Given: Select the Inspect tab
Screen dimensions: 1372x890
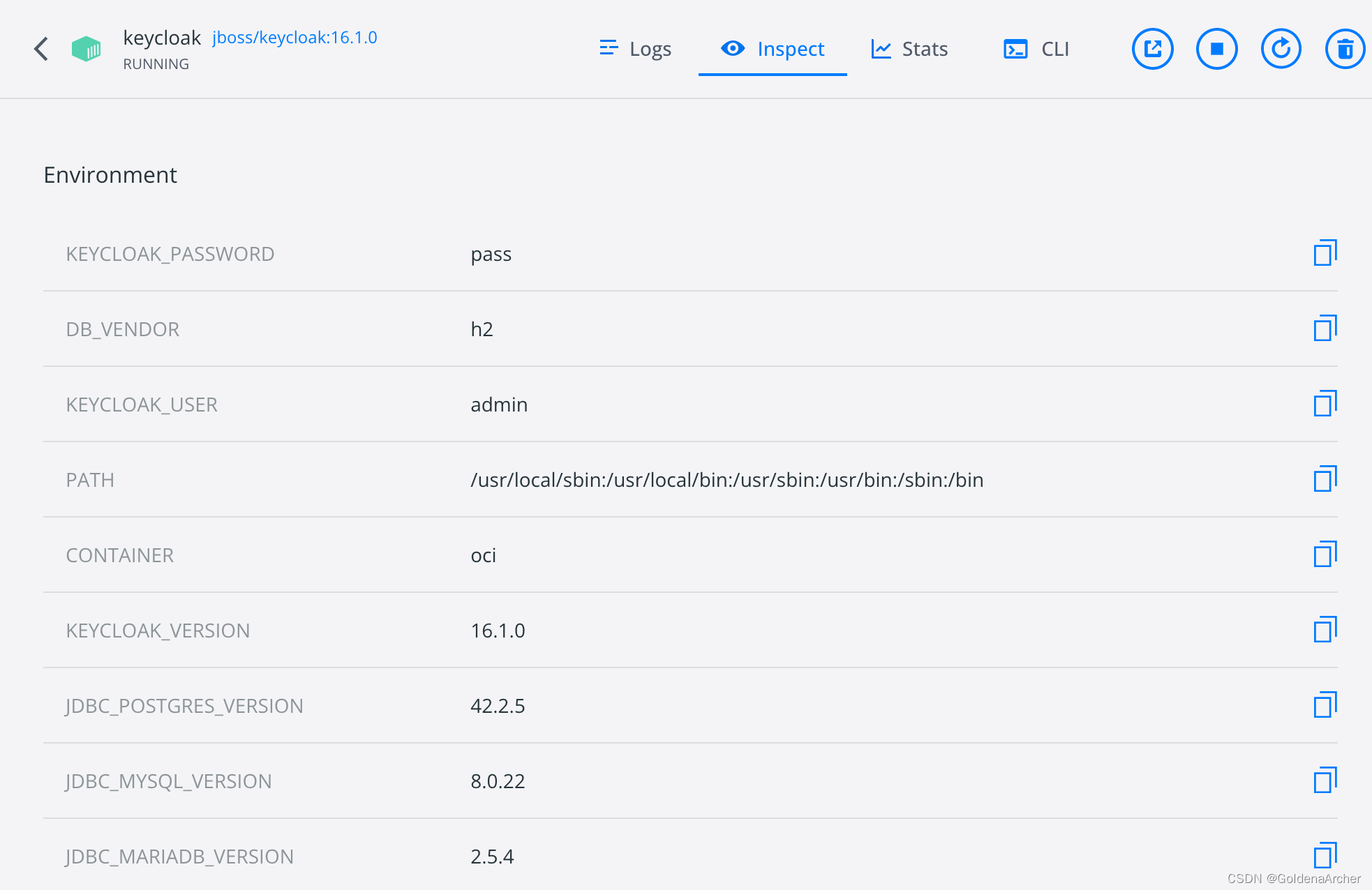Looking at the screenshot, I should 773,49.
